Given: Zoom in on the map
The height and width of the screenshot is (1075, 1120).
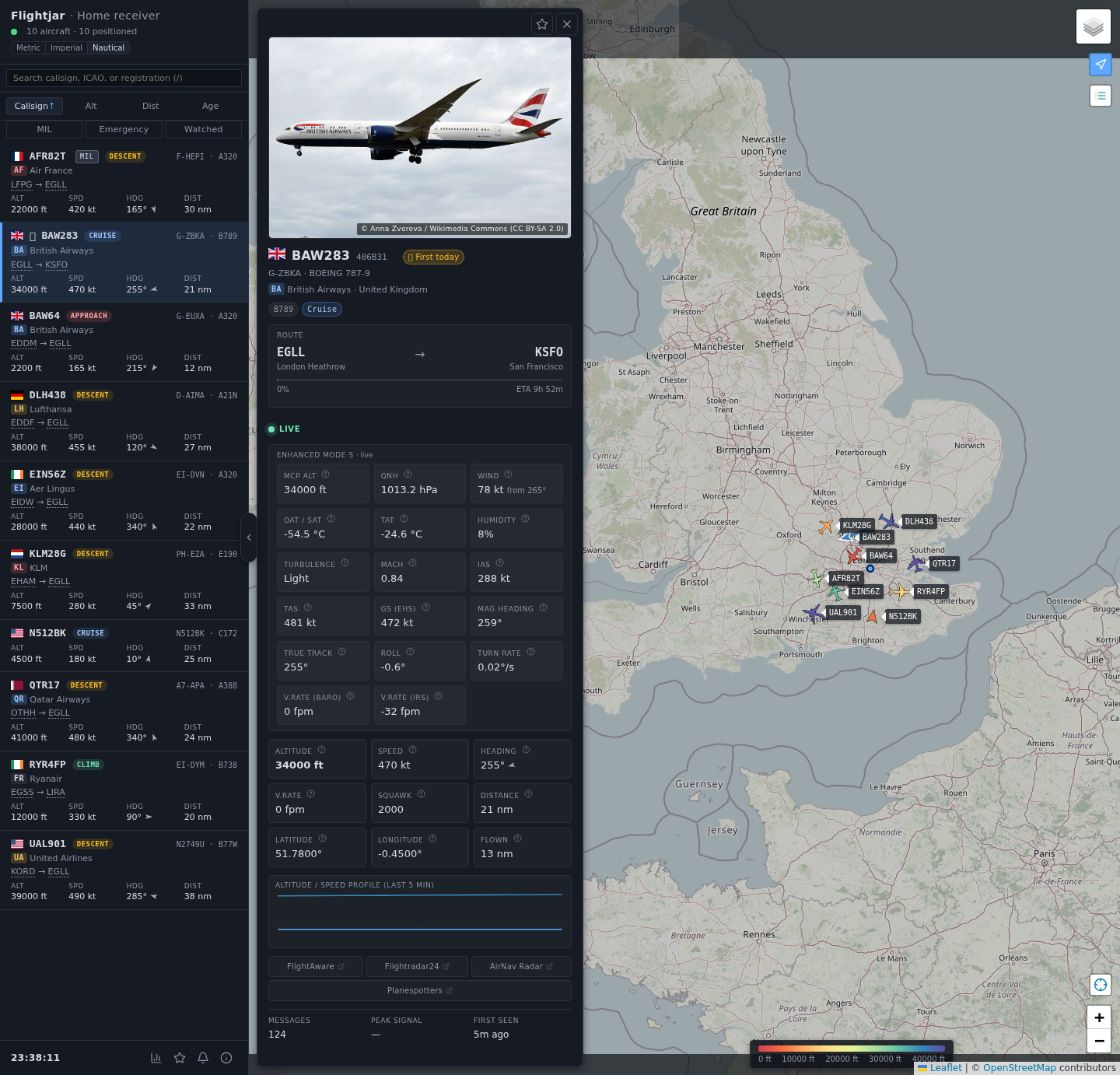Looking at the screenshot, I should [x=1099, y=1017].
